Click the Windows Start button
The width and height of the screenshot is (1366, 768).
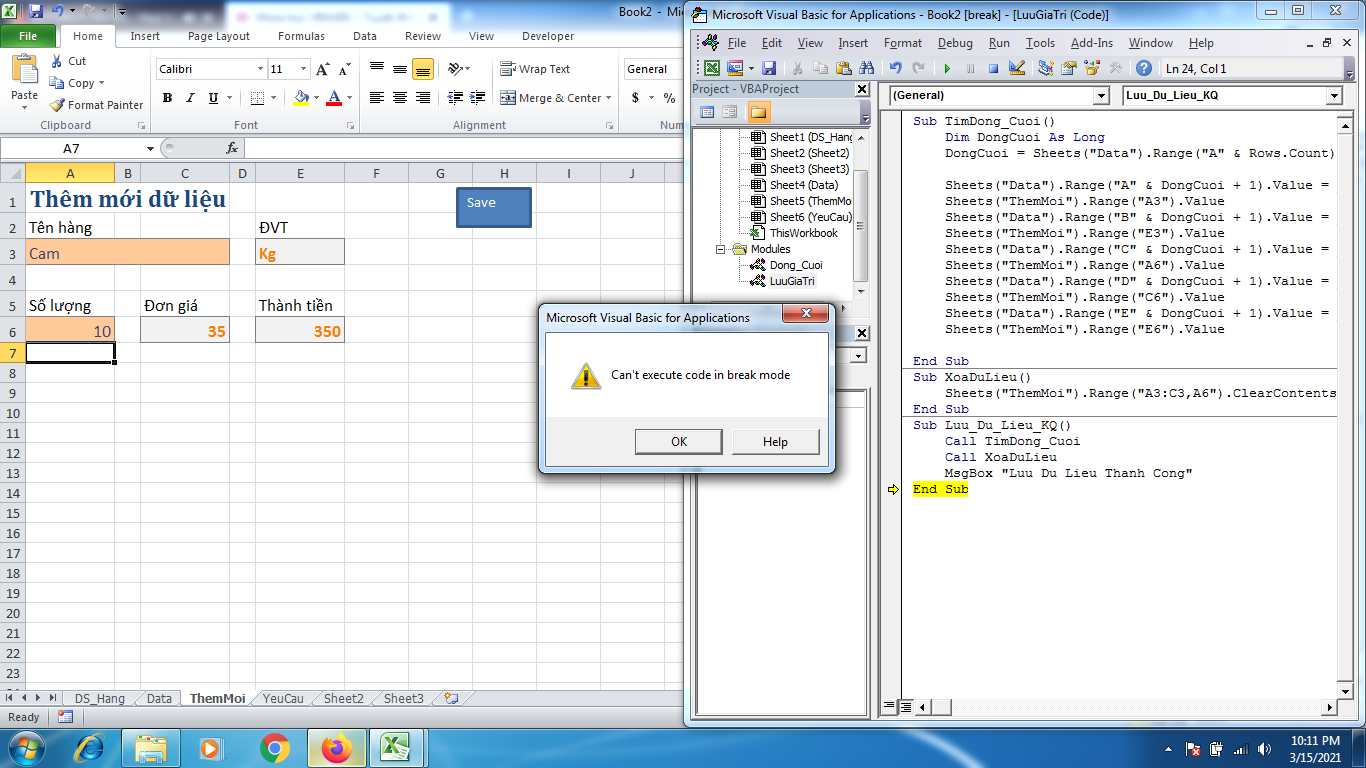24,748
